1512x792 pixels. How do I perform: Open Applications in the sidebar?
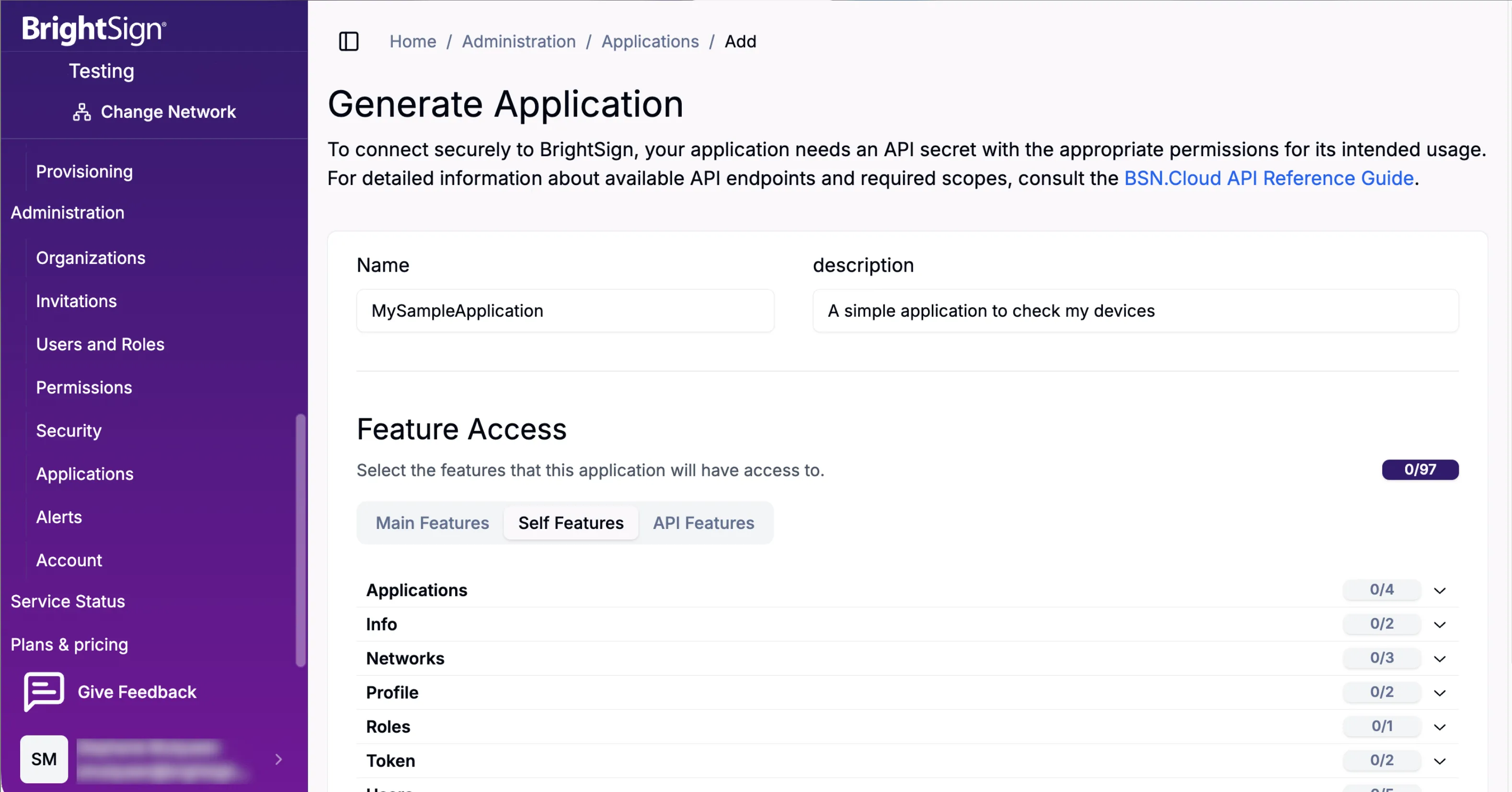click(85, 474)
